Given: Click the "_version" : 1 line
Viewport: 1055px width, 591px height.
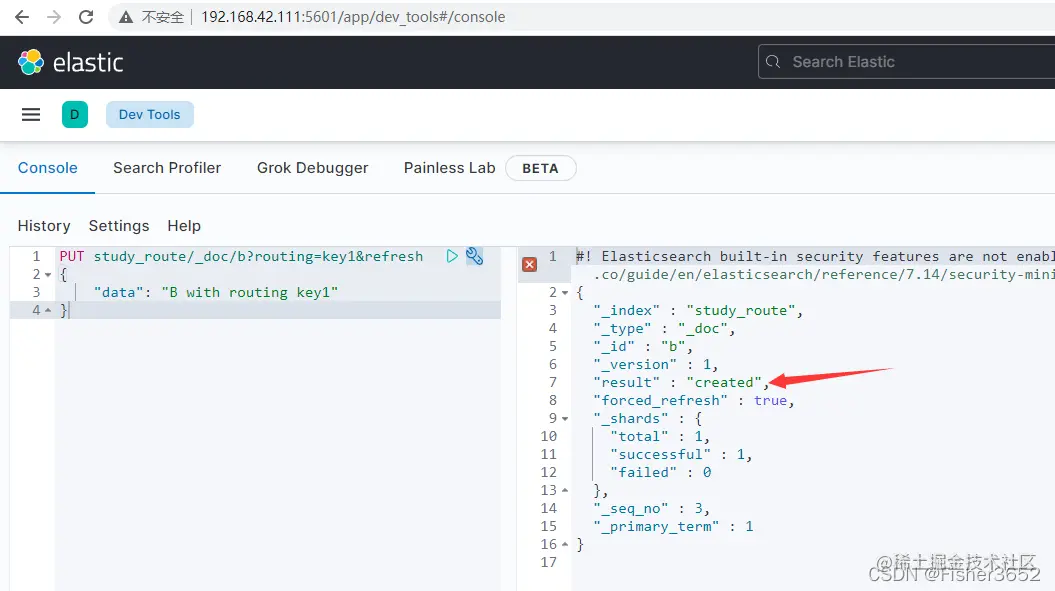Looking at the screenshot, I should 656,364.
